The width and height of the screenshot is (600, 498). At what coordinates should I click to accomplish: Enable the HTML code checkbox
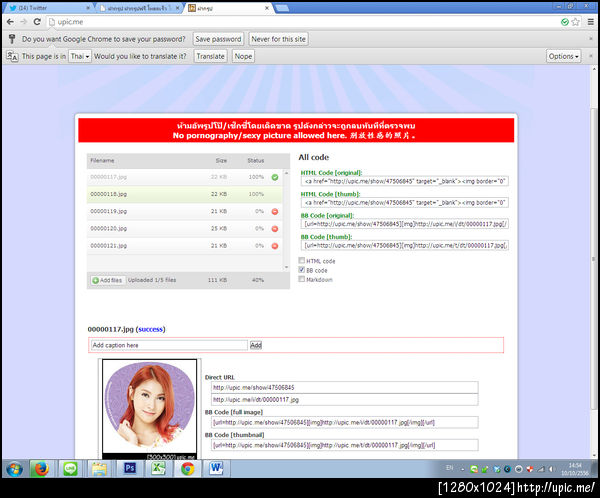pyautogui.click(x=302, y=261)
